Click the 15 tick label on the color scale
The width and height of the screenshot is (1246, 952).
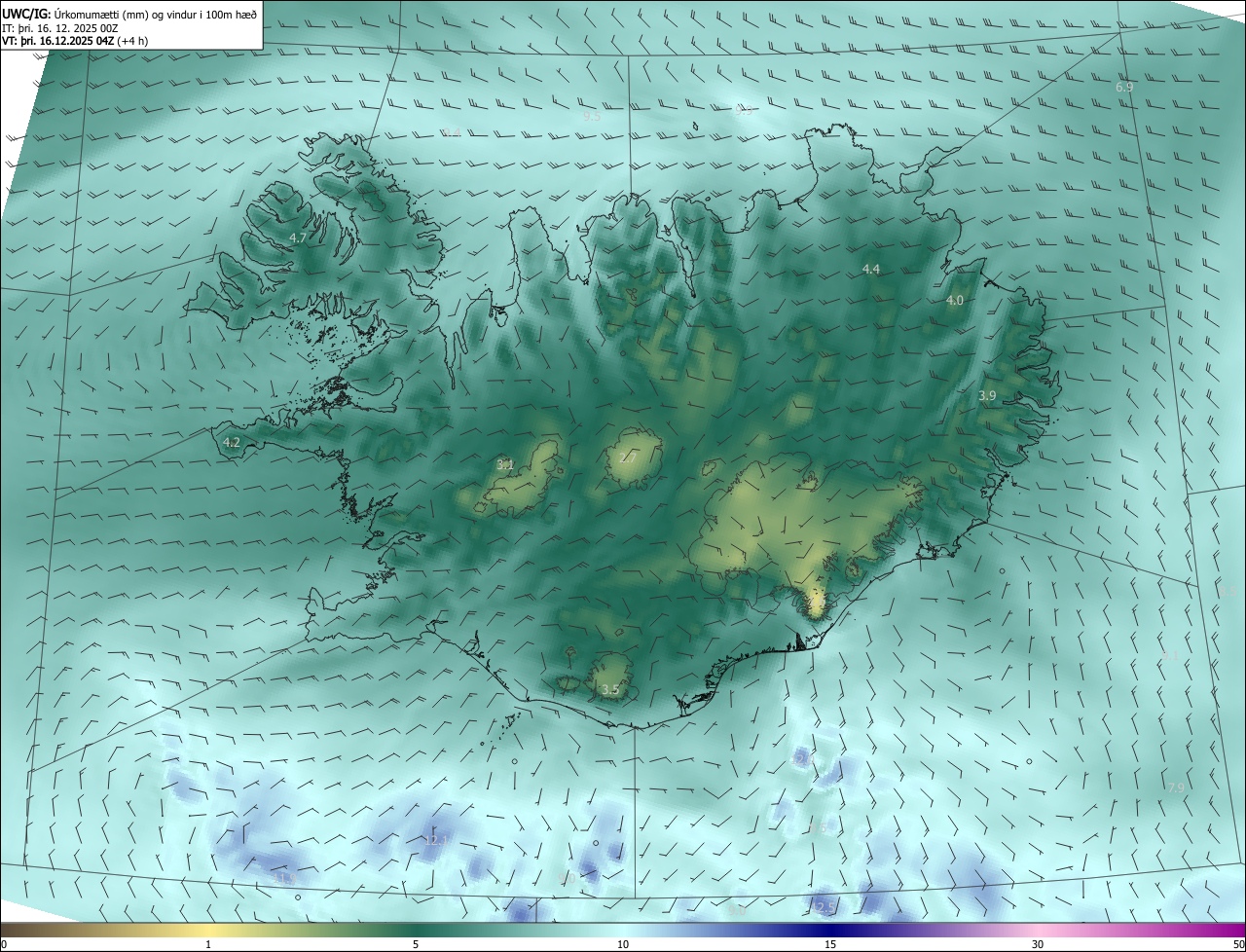(x=830, y=944)
